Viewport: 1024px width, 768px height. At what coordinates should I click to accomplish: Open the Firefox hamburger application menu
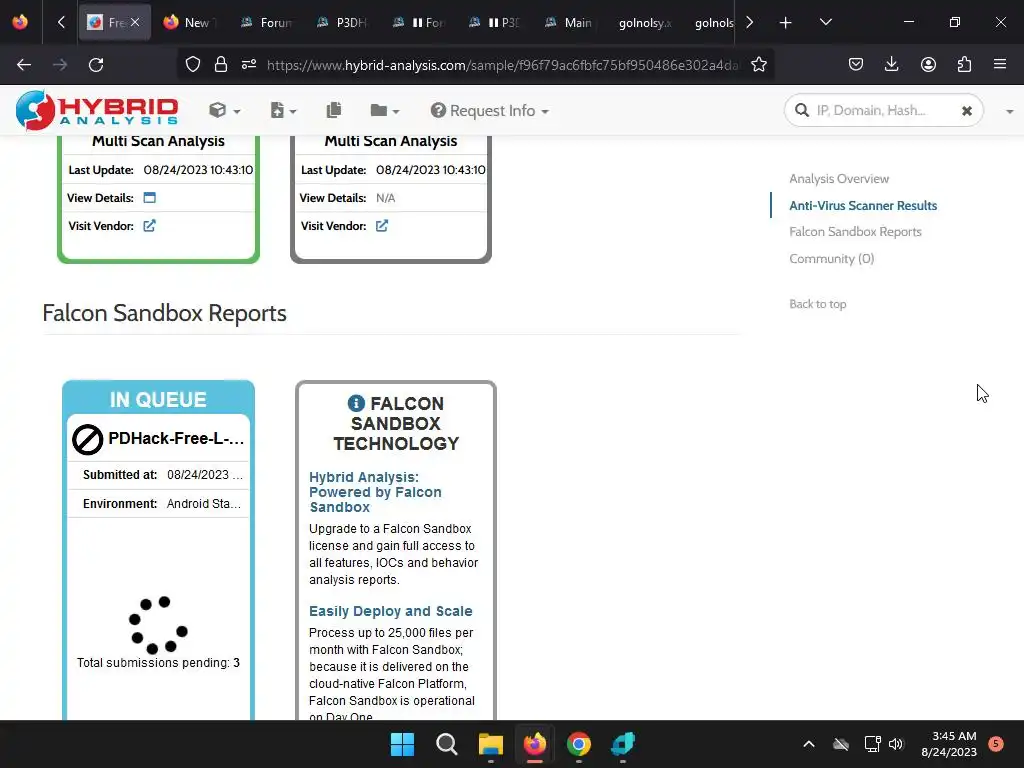click(999, 65)
